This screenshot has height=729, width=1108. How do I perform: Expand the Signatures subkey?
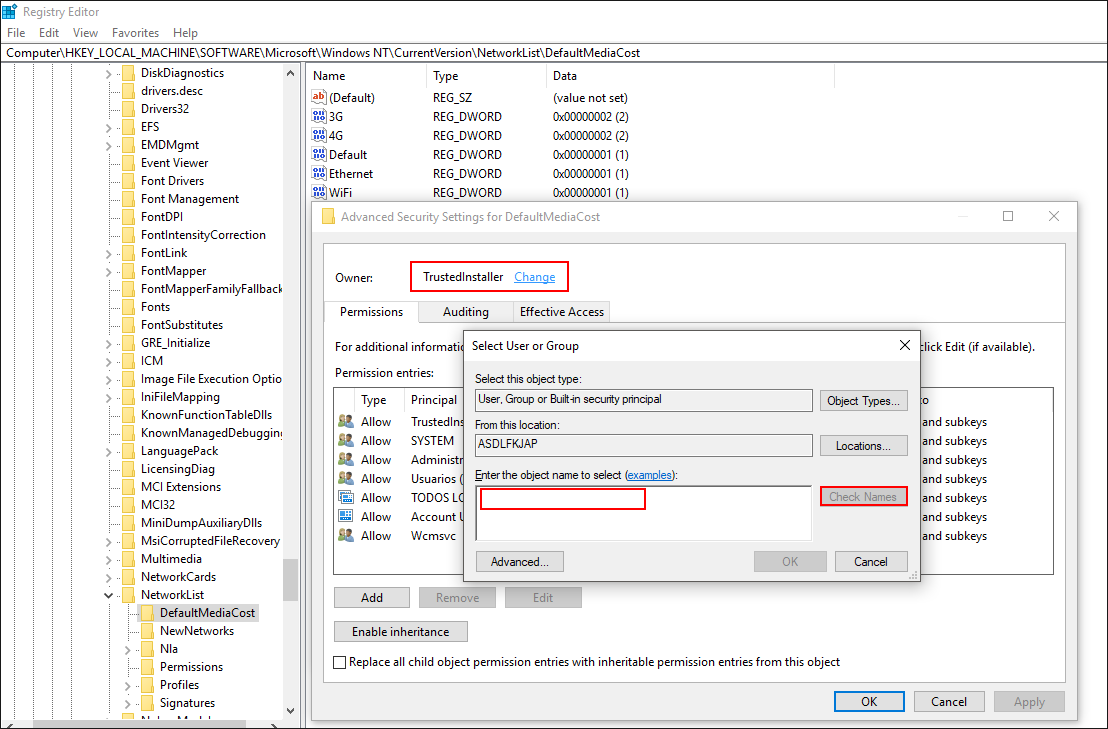127,703
